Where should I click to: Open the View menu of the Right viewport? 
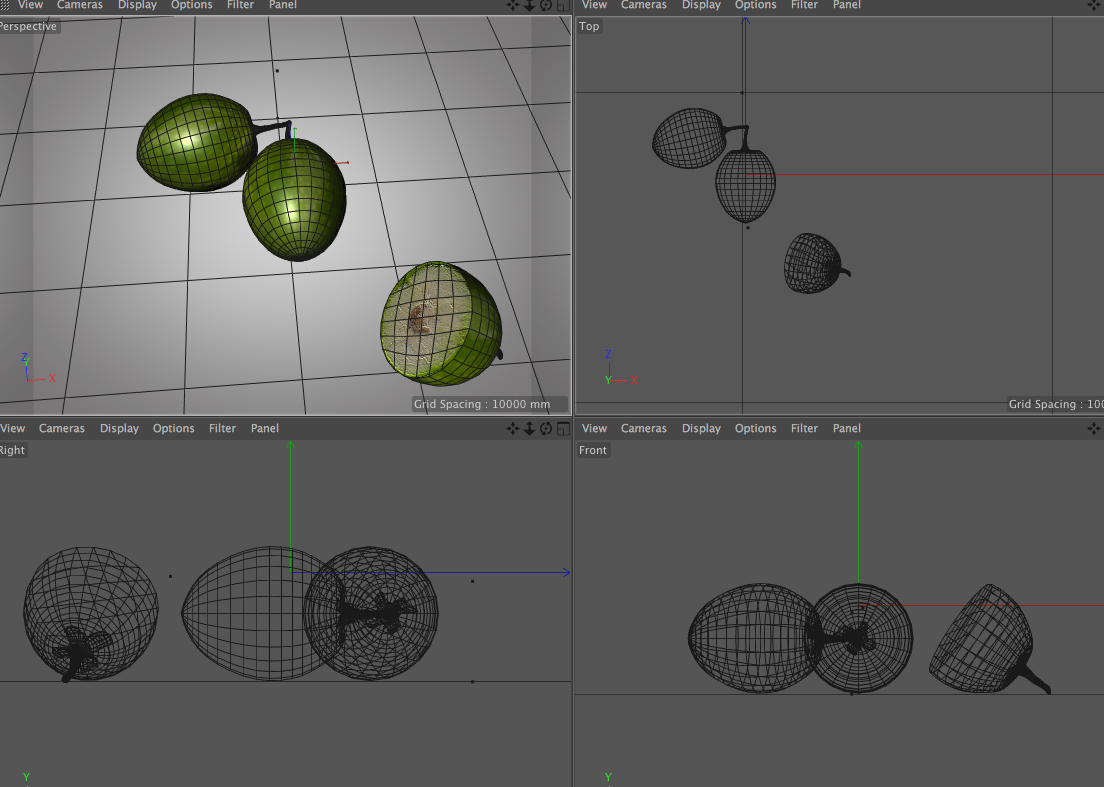[13, 428]
